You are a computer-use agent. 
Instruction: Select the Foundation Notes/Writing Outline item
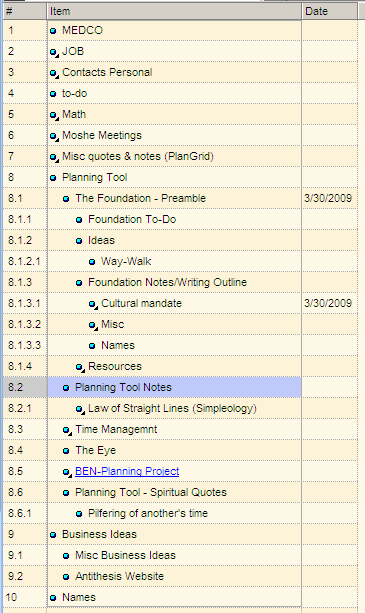(x=167, y=282)
